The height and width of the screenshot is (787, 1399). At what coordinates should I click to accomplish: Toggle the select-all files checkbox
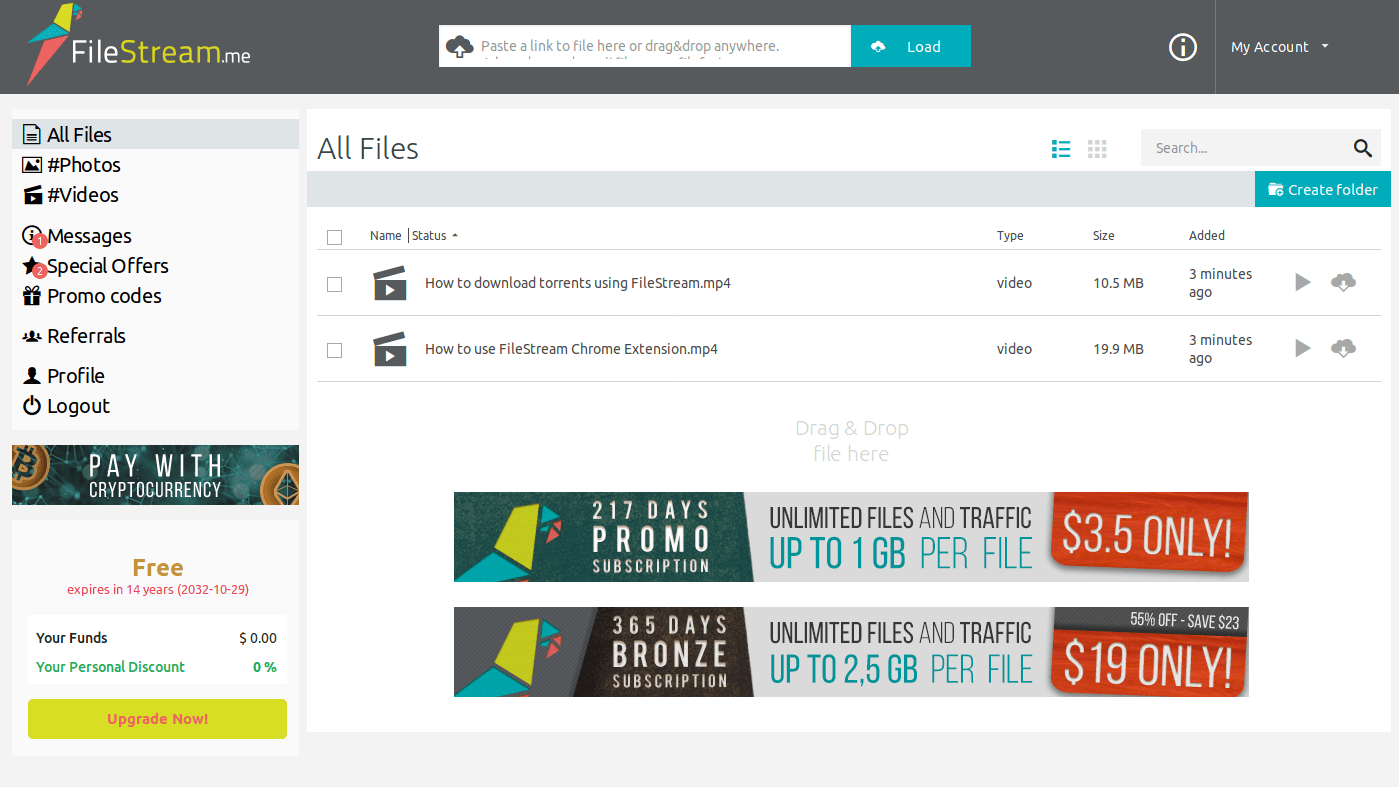click(x=335, y=237)
